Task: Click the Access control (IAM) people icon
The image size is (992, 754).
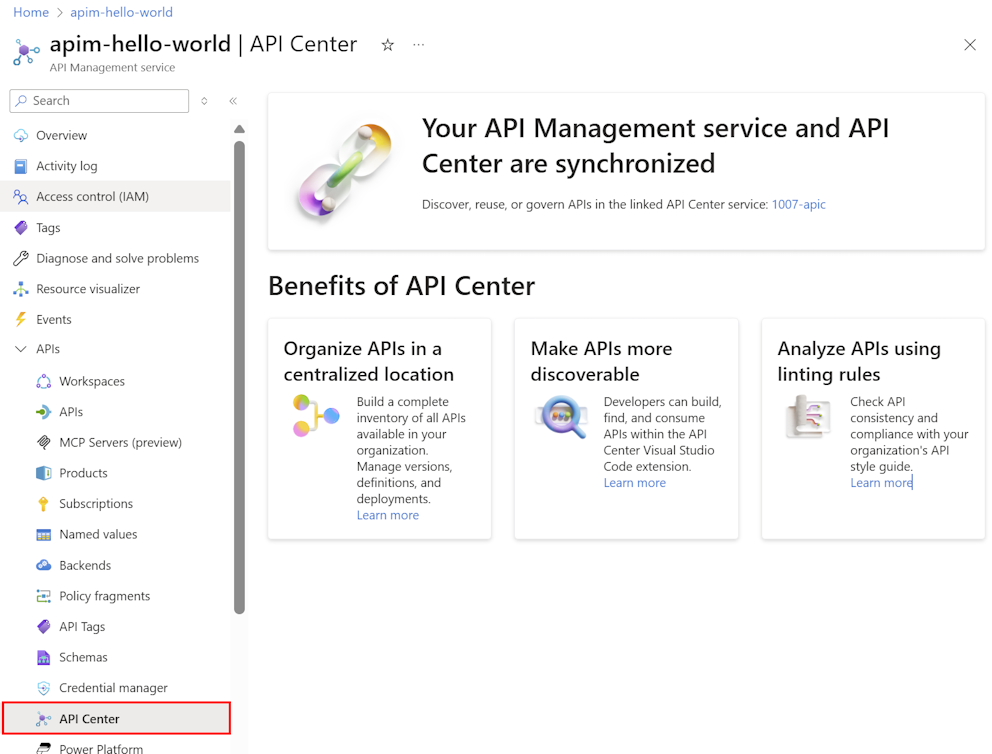Action: coord(21,197)
